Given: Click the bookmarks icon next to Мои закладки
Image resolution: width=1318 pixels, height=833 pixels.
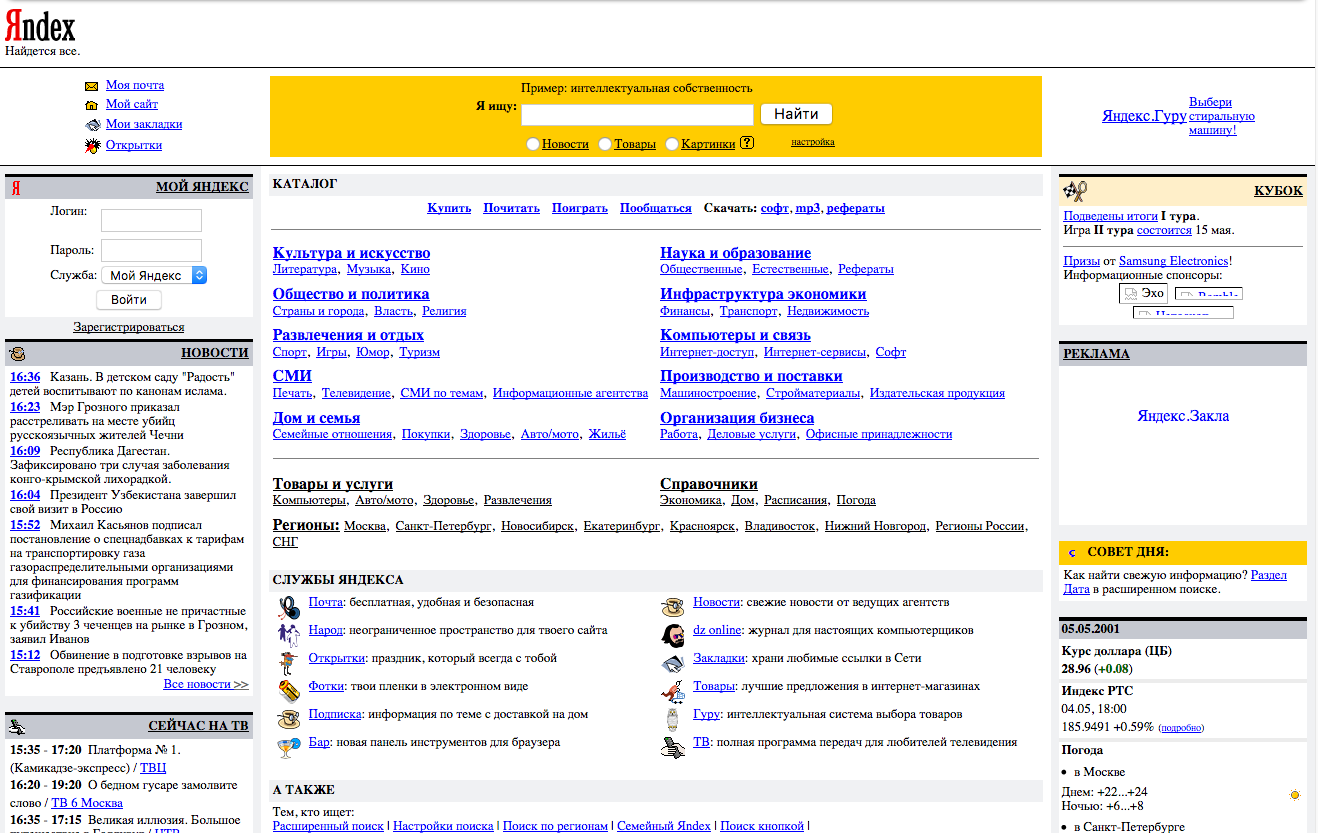Looking at the screenshot, I should [x=92, y=125].
